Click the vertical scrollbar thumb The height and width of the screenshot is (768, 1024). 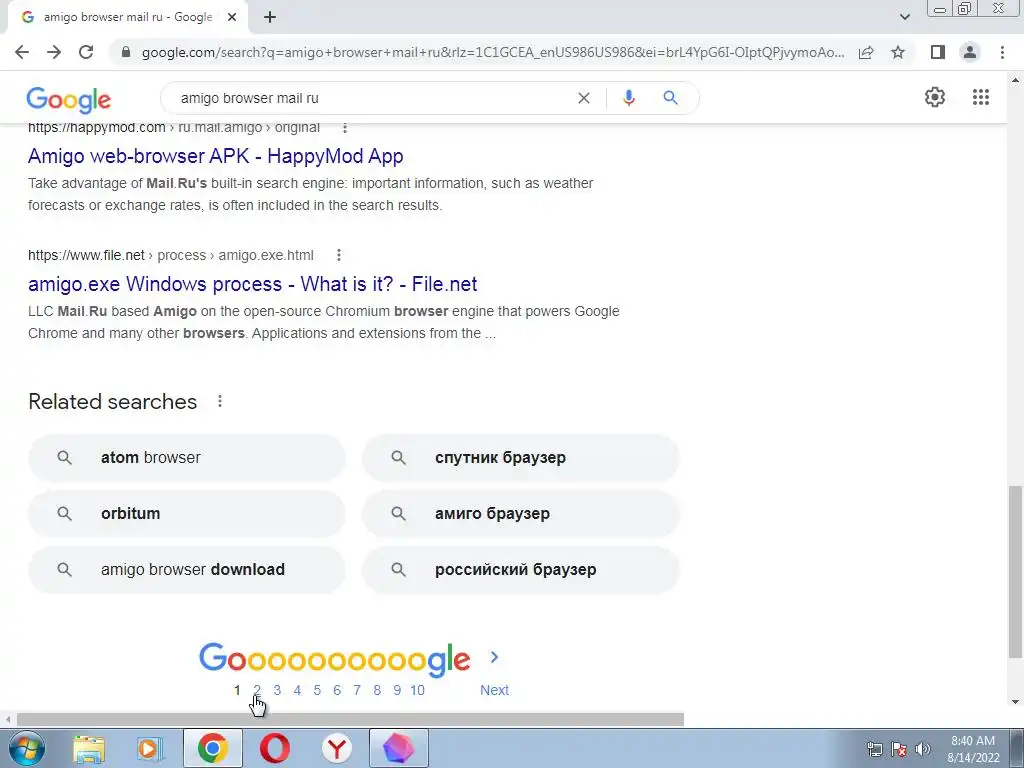tap(1015, 571)
